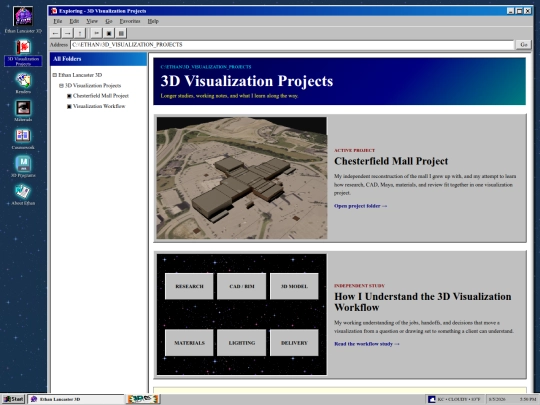Click the 3D Visualization Workflow heading
Viewport: 540px width, 405px height.
coord(423,302)
